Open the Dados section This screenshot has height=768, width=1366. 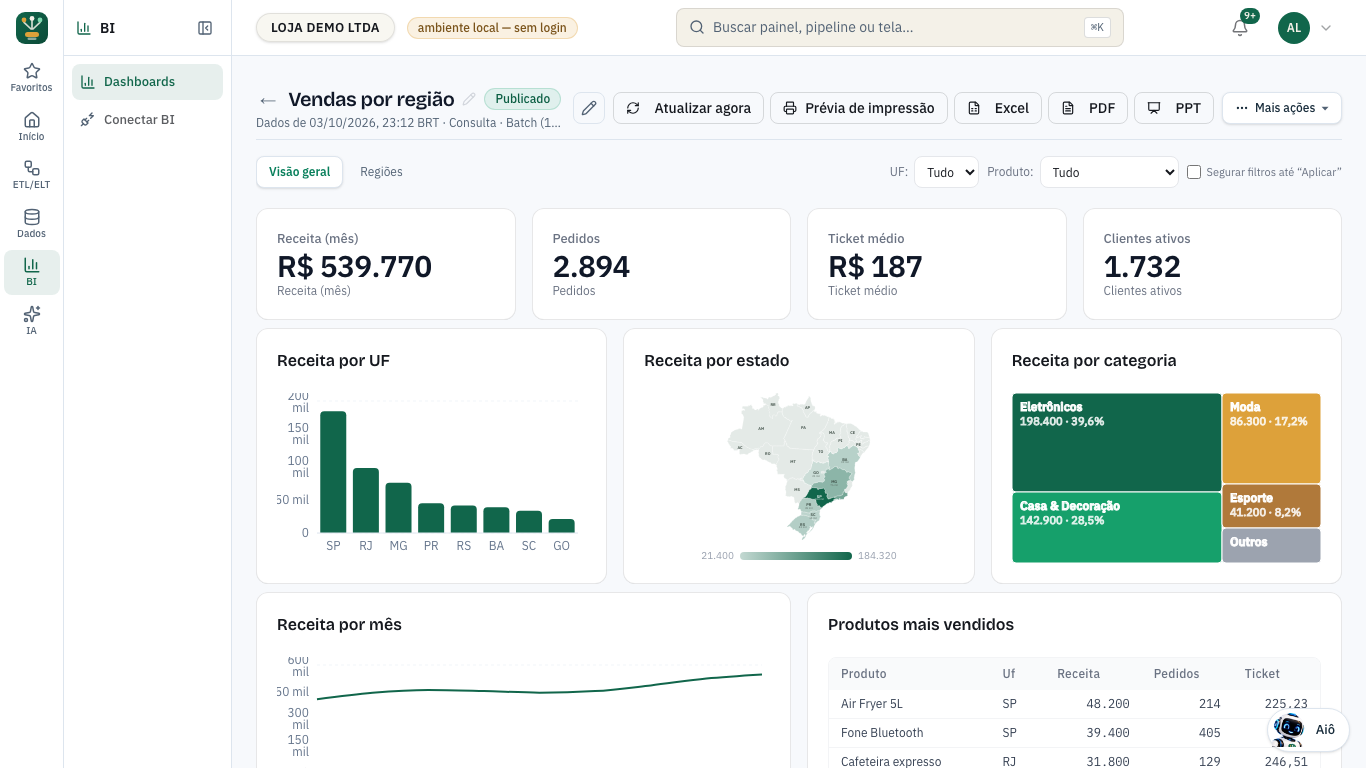click(x=32, y=223)
